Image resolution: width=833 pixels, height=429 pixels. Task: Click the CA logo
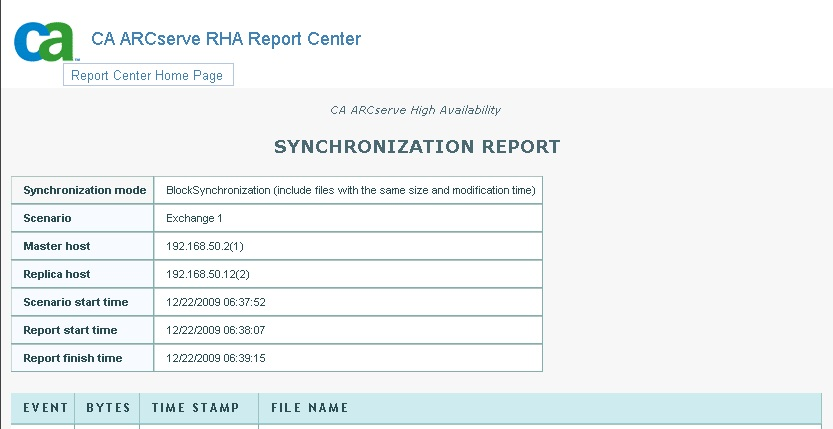coord(45,40)
